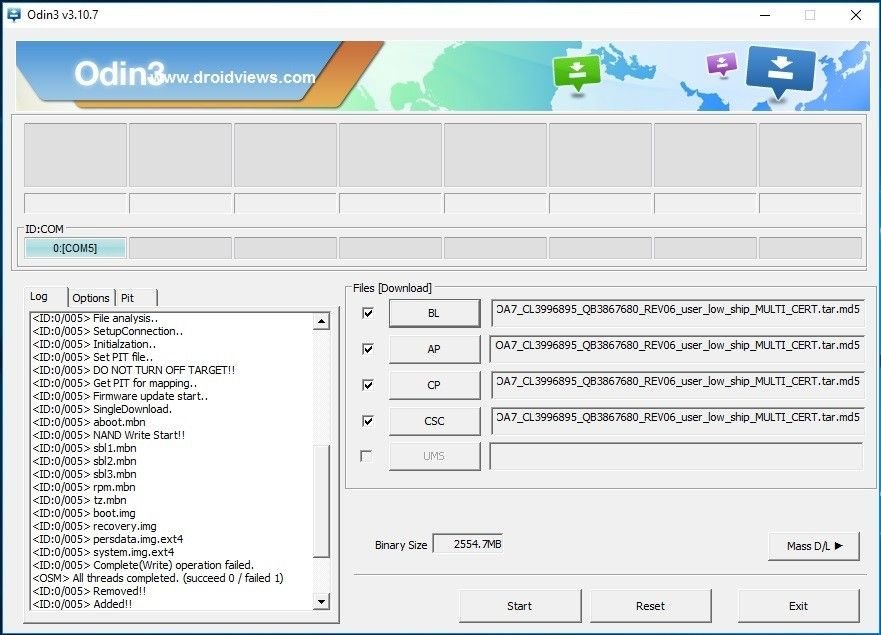Image resolution: width=881 pixels, height=635 pixels.
Task: Click the empty UMS file path field
Action: pos(676,456)
